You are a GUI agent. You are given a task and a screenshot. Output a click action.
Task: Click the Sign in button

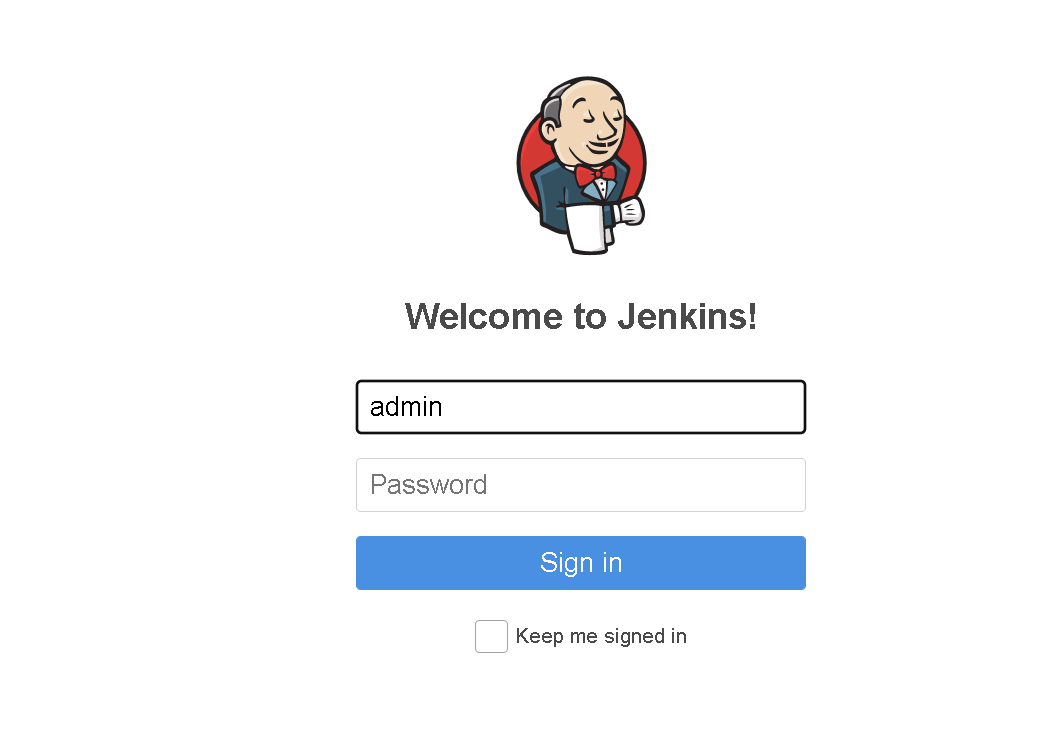pos(581,563)
